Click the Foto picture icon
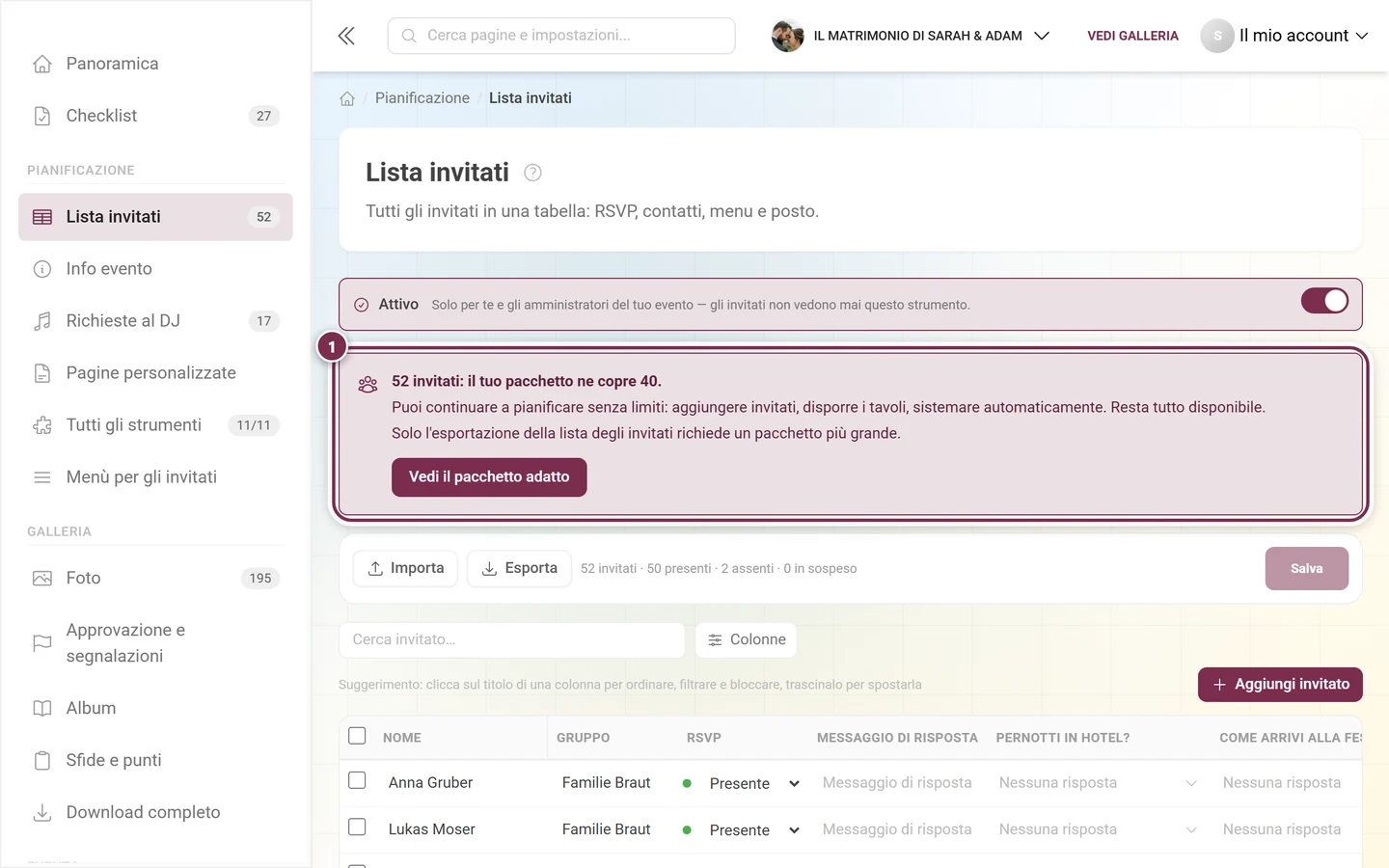Screen dimensions: 1389x868 pos(42,579)
